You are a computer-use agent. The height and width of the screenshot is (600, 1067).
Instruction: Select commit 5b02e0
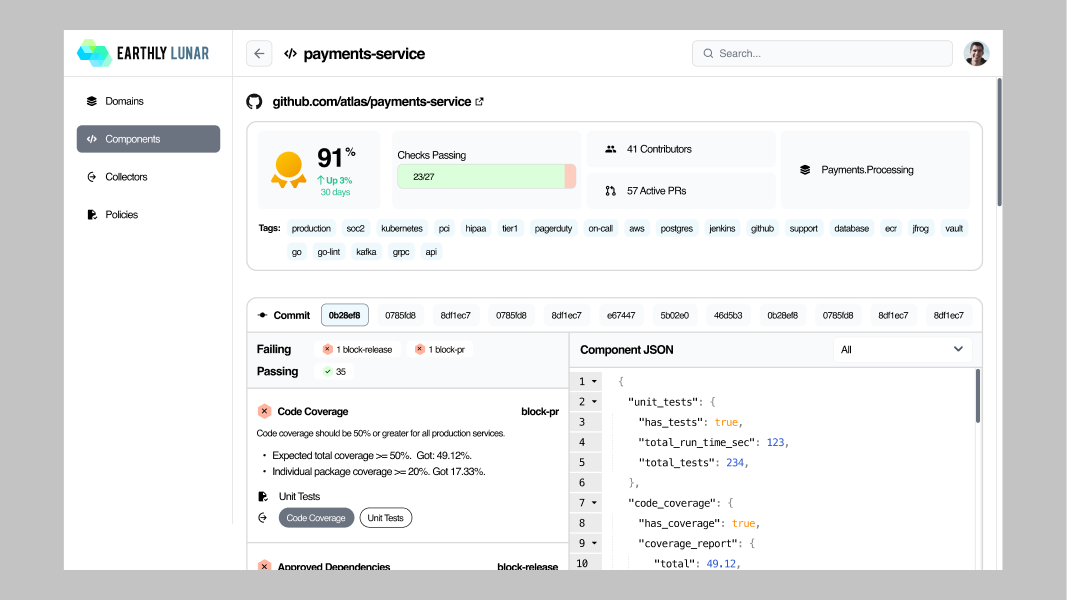(674, 315)
